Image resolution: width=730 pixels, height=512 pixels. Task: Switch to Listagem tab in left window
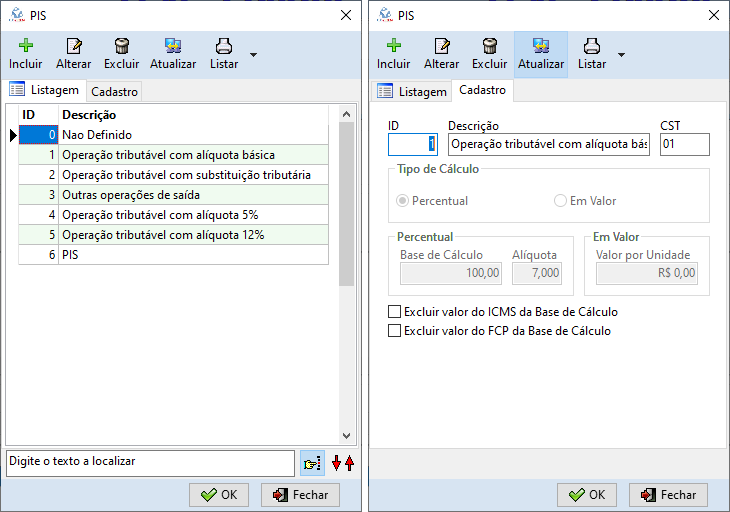[45, 90]
